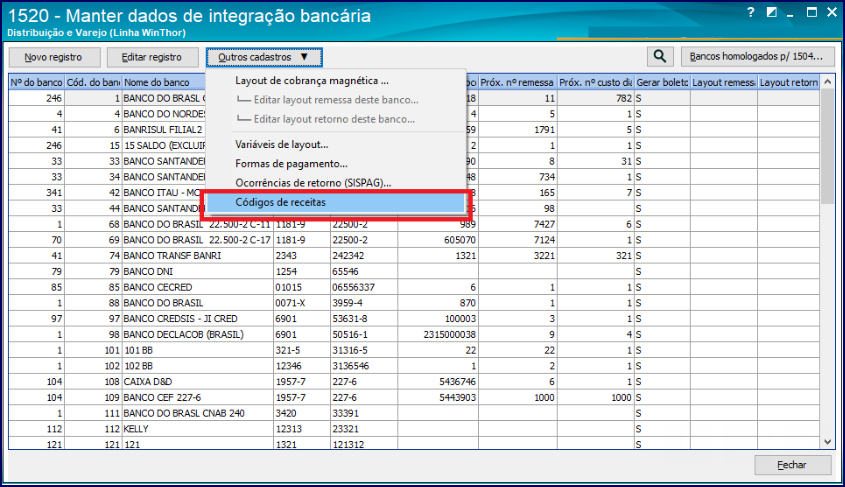Click the vertical scrollbar thumb

click(828, 147)
